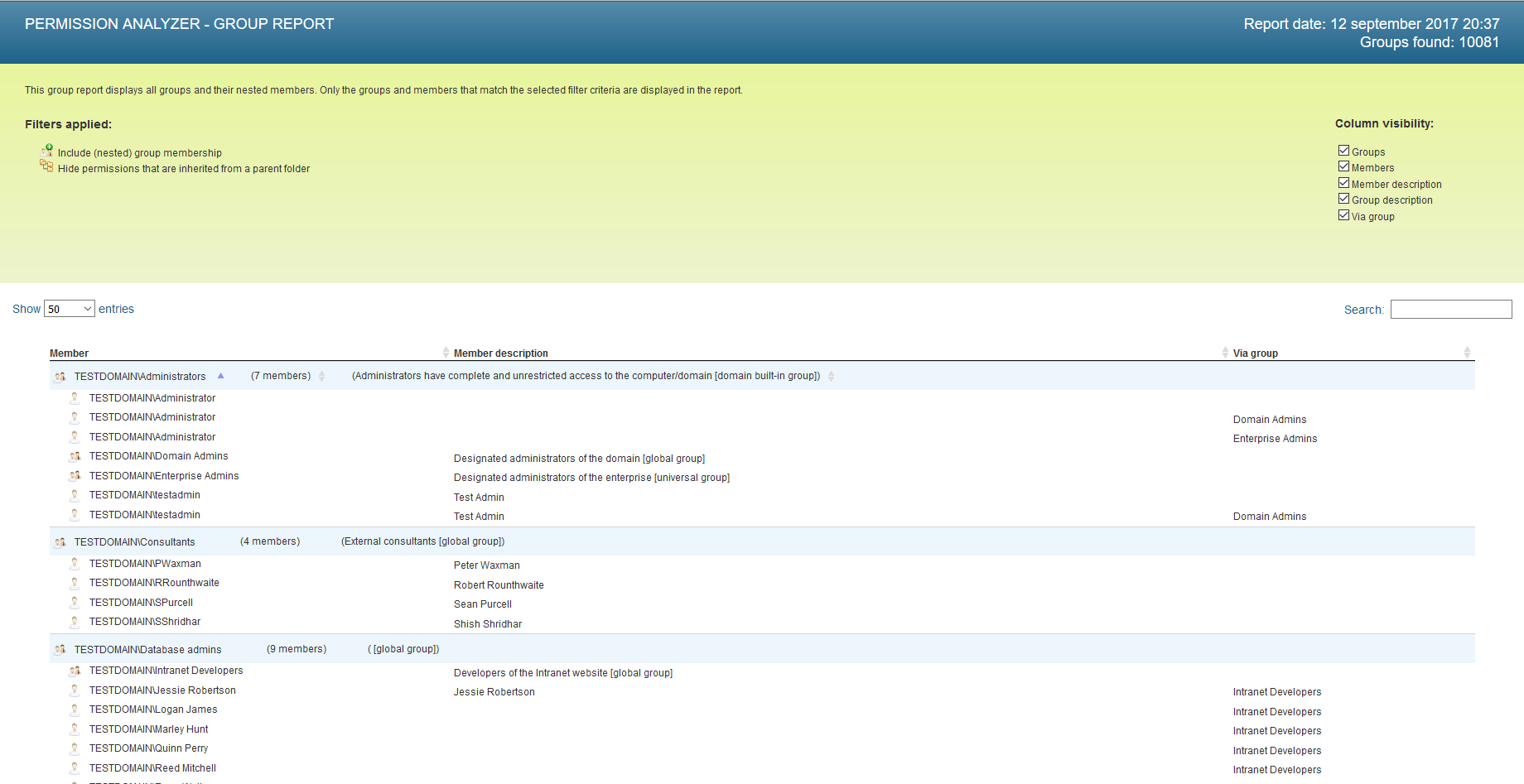Click the hide inherited permissions filter icon
The width and height of the screenshot is (1524, 784).
46,166
